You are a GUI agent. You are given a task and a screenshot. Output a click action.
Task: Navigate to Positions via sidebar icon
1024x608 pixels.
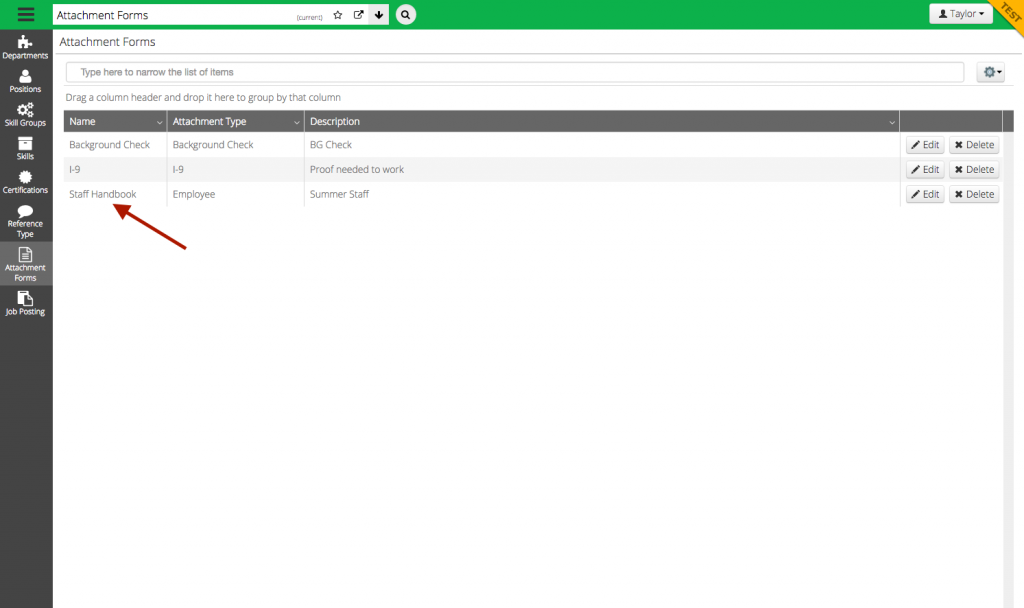coord(25,80)
